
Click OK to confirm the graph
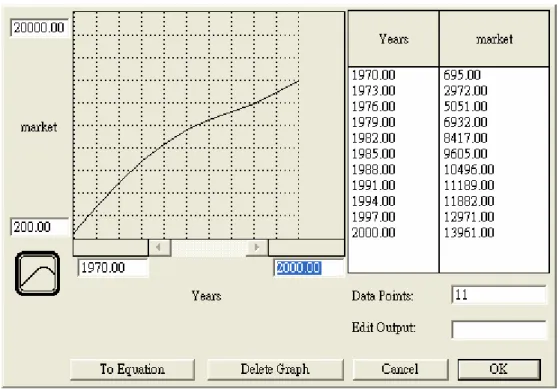click(x=499, y=369)
